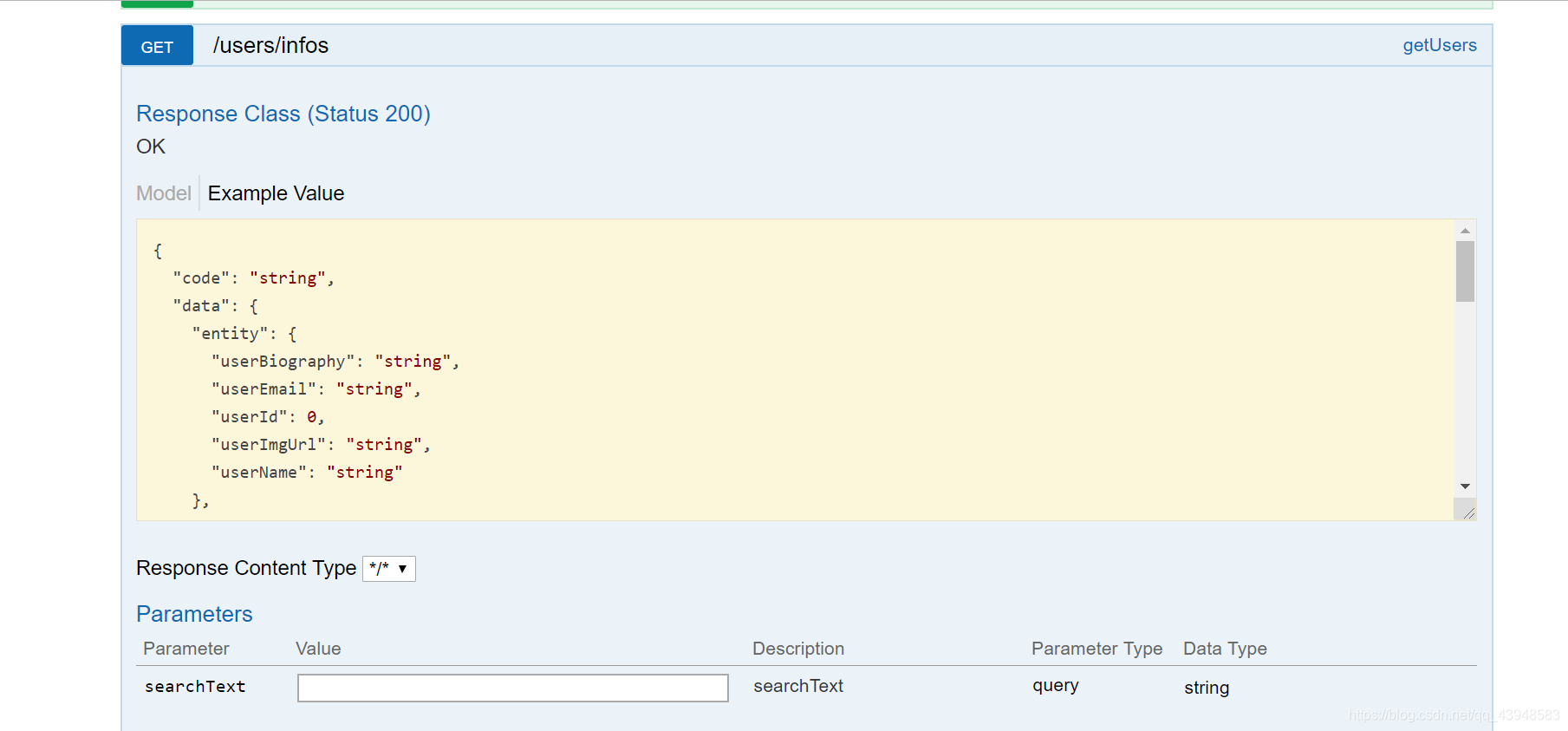Image resolution: width=1568 pixels, height=731 pixels.
Task: Click the "code" line in example
Action: [254, 278]
